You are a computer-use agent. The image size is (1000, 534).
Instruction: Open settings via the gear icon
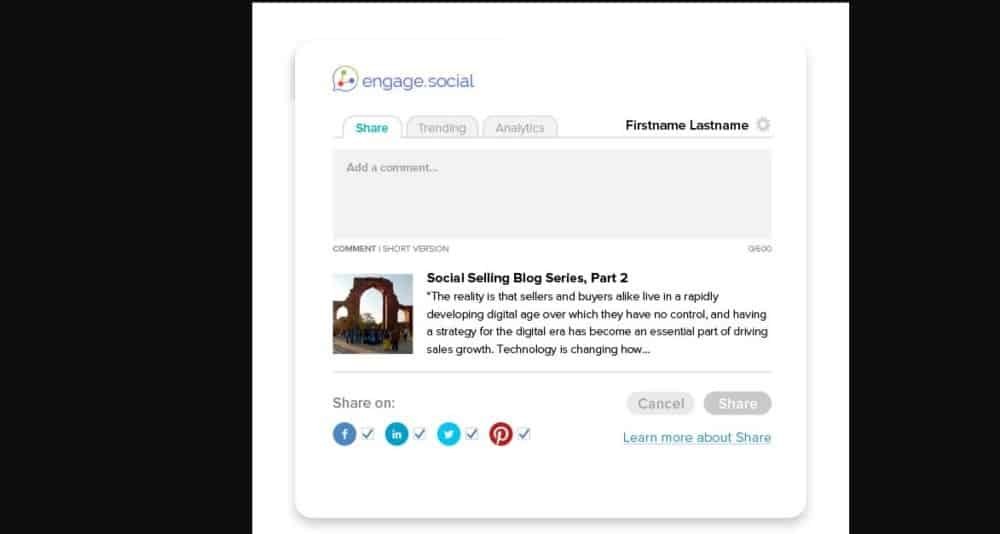pos(763,125)
